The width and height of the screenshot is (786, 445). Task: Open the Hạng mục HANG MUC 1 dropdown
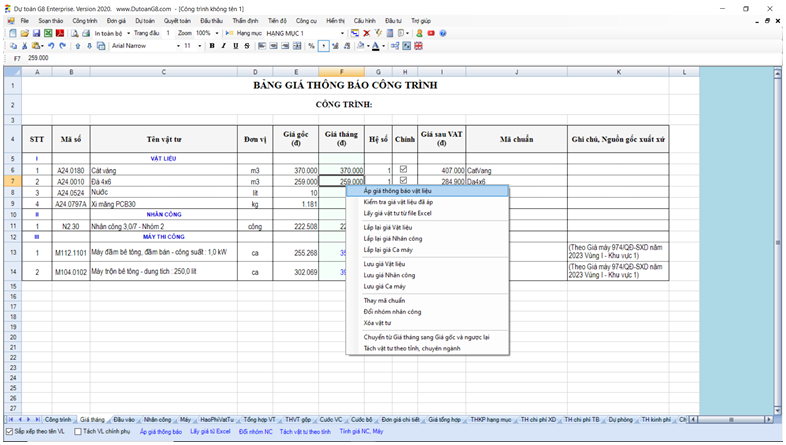[342, 33]
